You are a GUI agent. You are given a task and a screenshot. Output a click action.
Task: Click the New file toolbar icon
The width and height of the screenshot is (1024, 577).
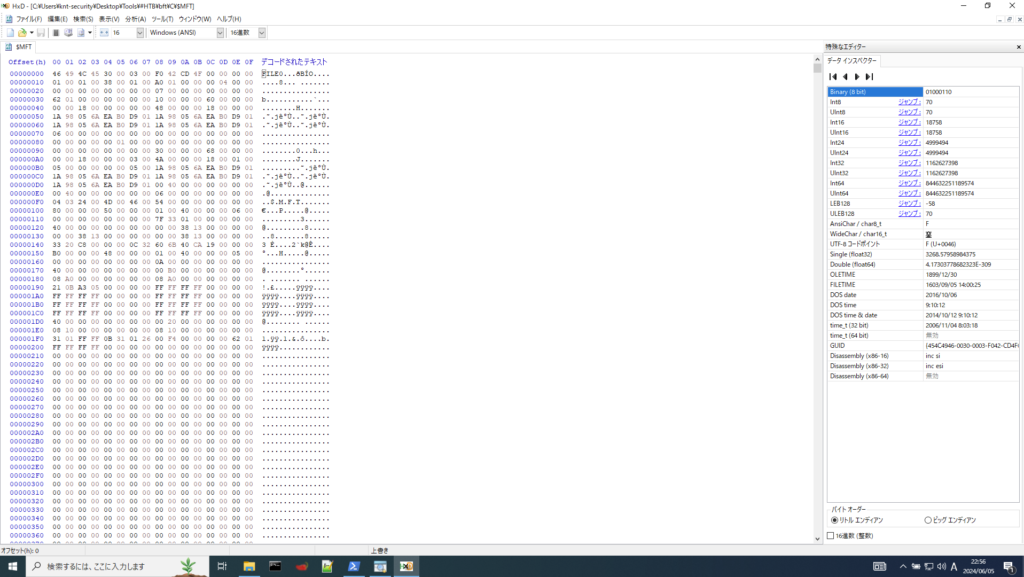pos(8,33)
